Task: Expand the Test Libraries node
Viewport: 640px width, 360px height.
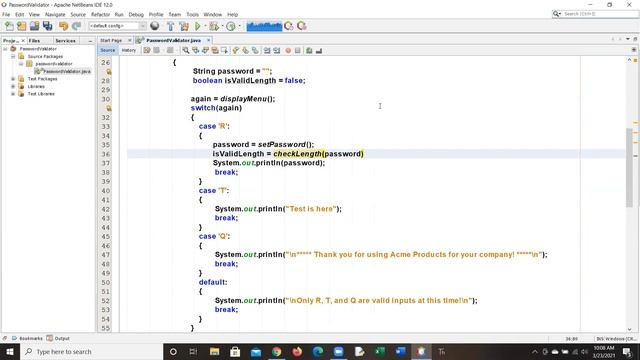Action: 13,94
